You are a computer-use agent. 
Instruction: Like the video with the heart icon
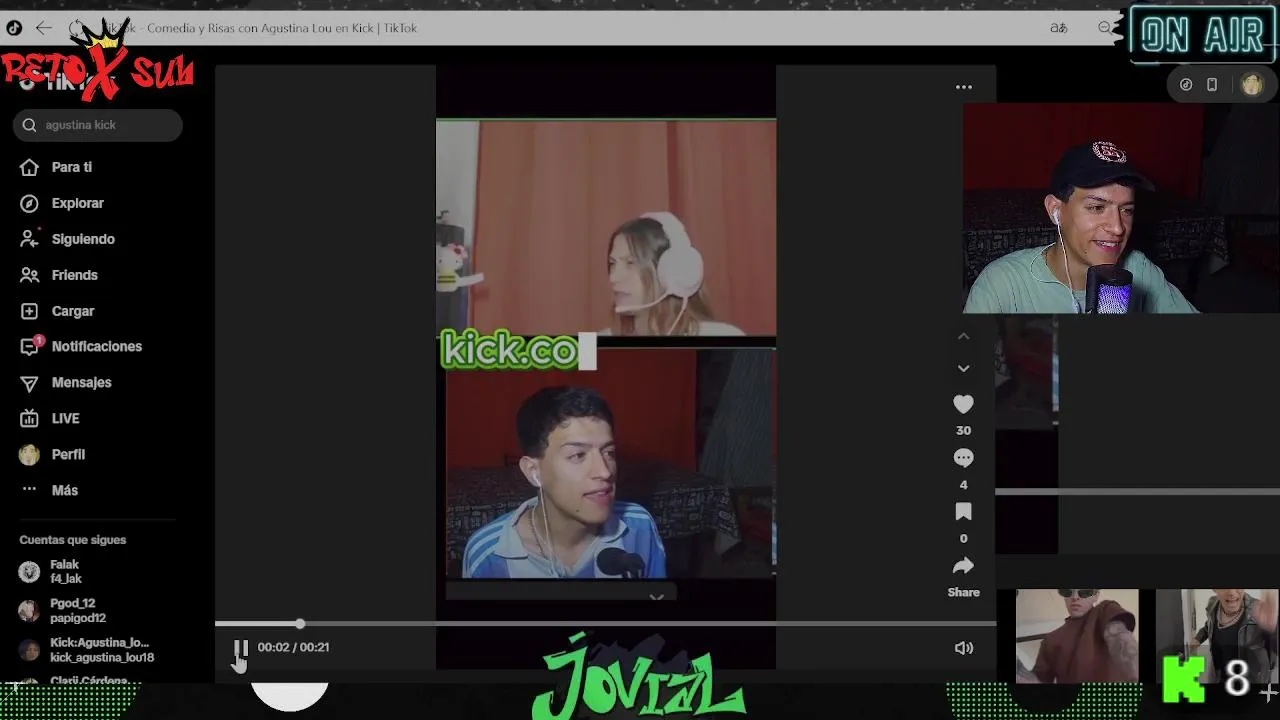tap(963, 404)
